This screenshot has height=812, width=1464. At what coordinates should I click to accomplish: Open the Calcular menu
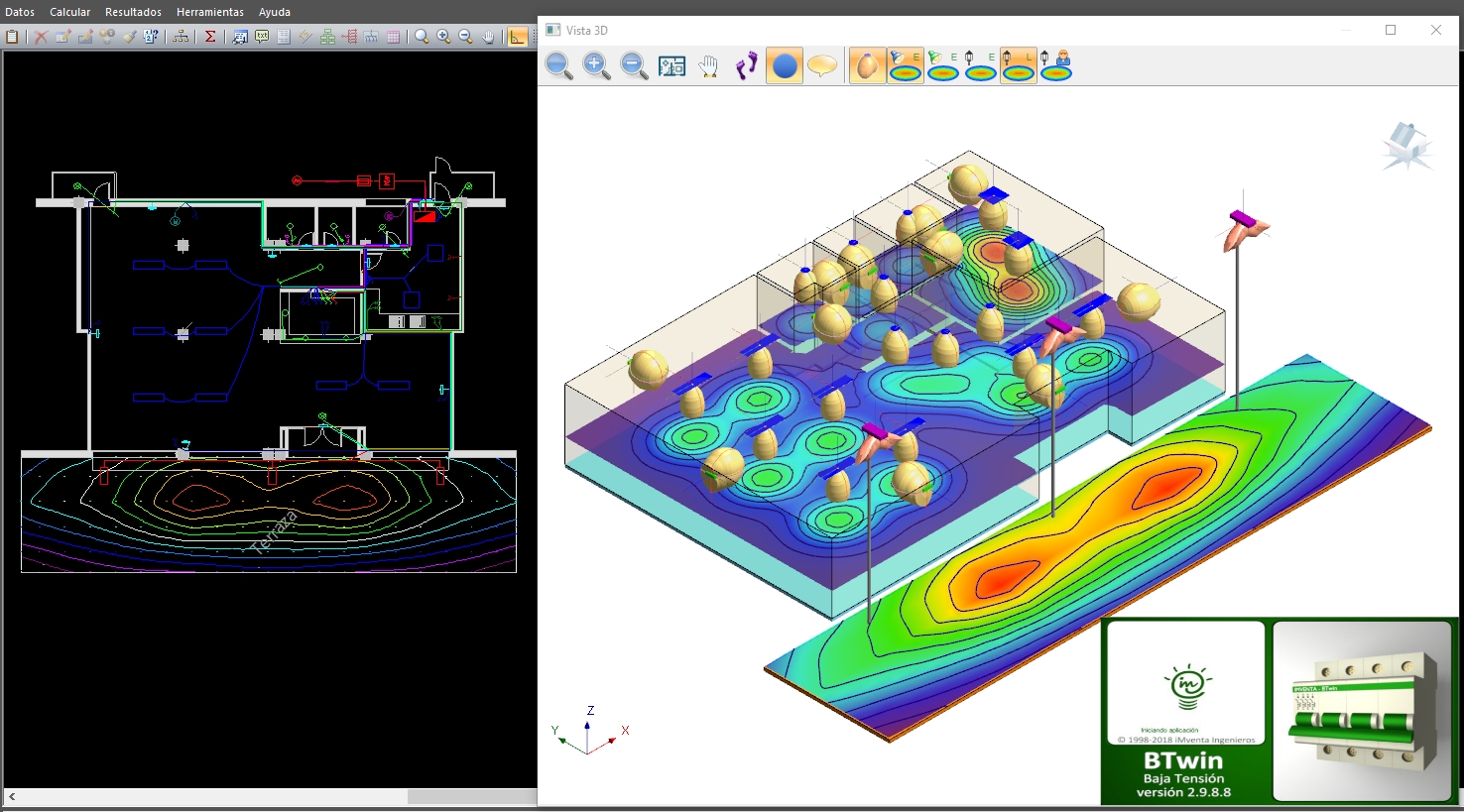(x=69, y=12)
